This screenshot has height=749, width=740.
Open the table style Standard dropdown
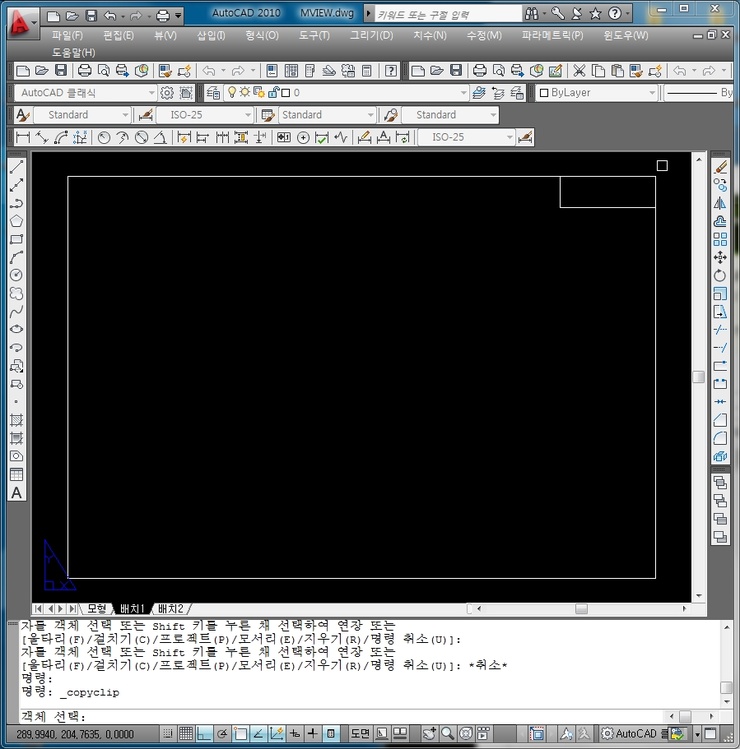click(x=327, y=115)
